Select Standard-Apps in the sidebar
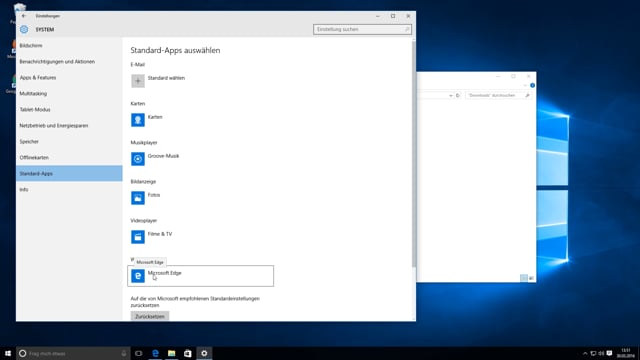640x360 pixels. point(69,173)
